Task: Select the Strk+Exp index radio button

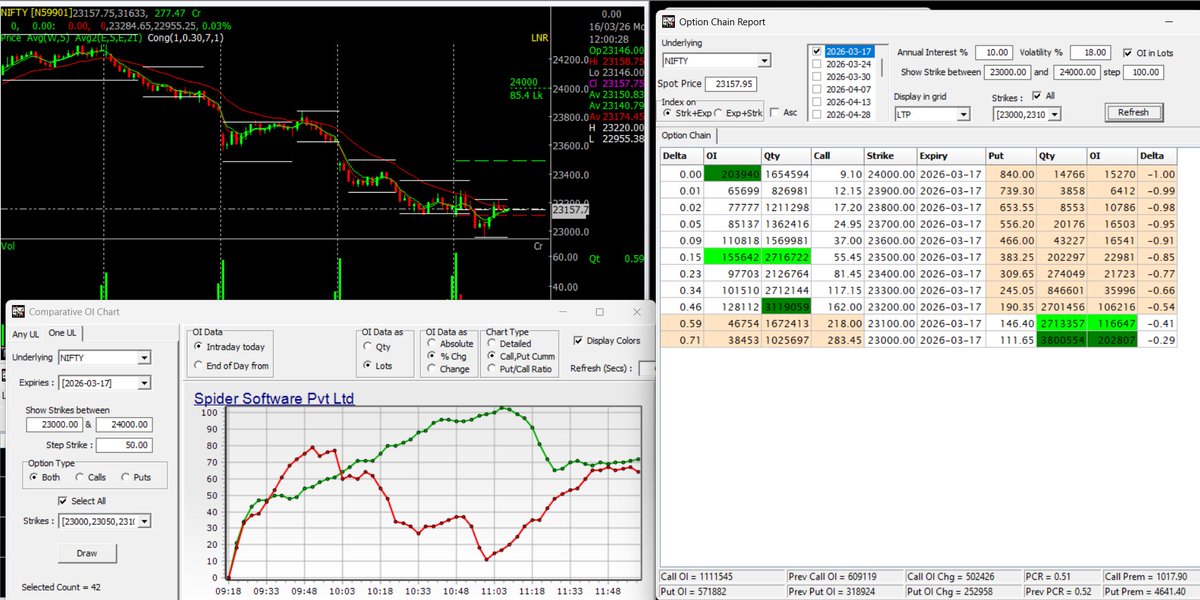Action: (x=668, y=113)
